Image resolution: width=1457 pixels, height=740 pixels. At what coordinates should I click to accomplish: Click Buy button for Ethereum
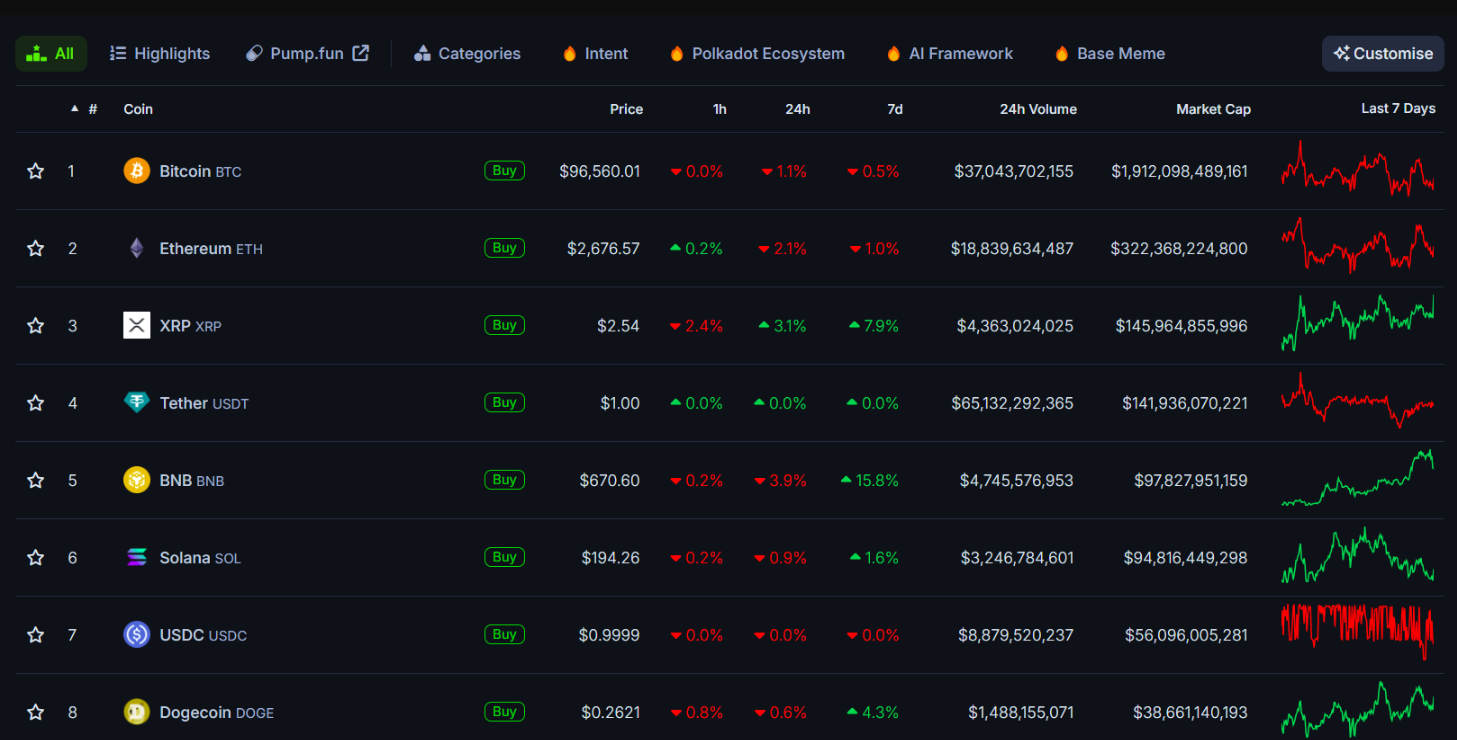click(505, 248)
